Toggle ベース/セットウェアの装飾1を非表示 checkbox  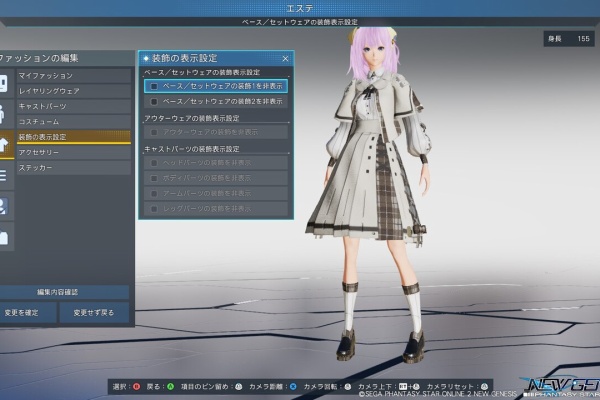point(154,87)
